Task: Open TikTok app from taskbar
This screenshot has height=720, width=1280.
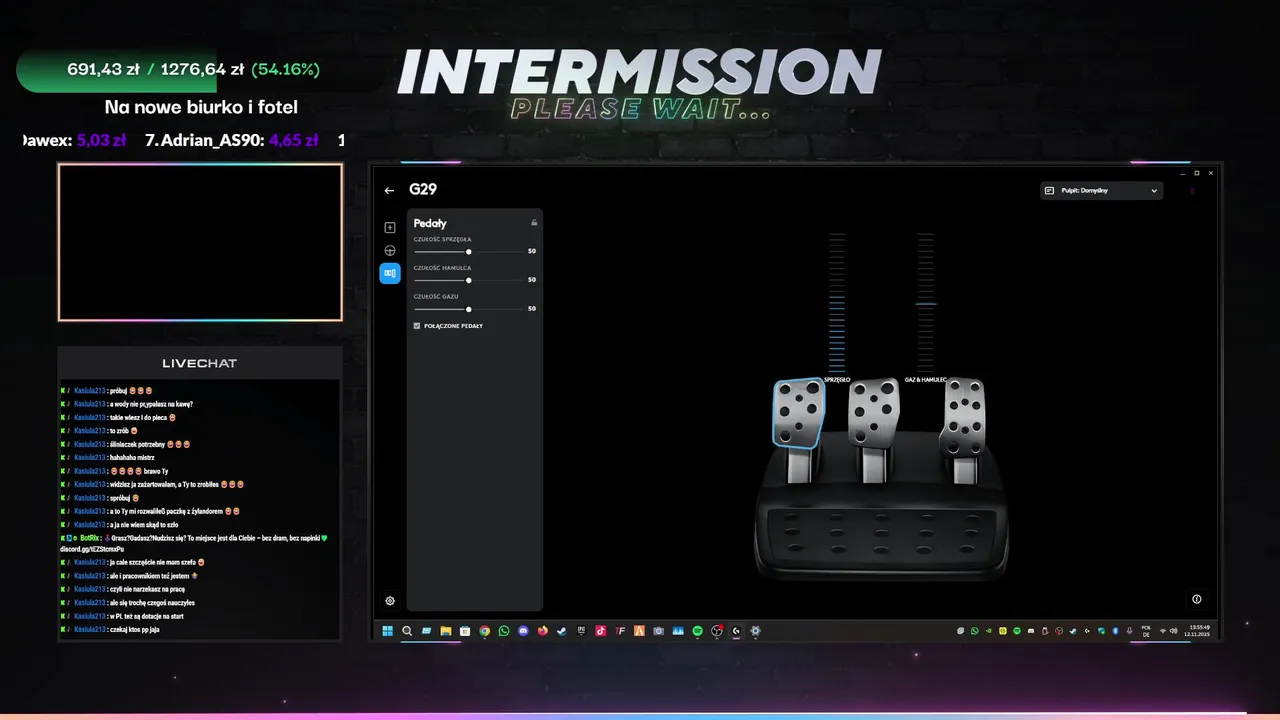Action: click(x=600, y=631)
